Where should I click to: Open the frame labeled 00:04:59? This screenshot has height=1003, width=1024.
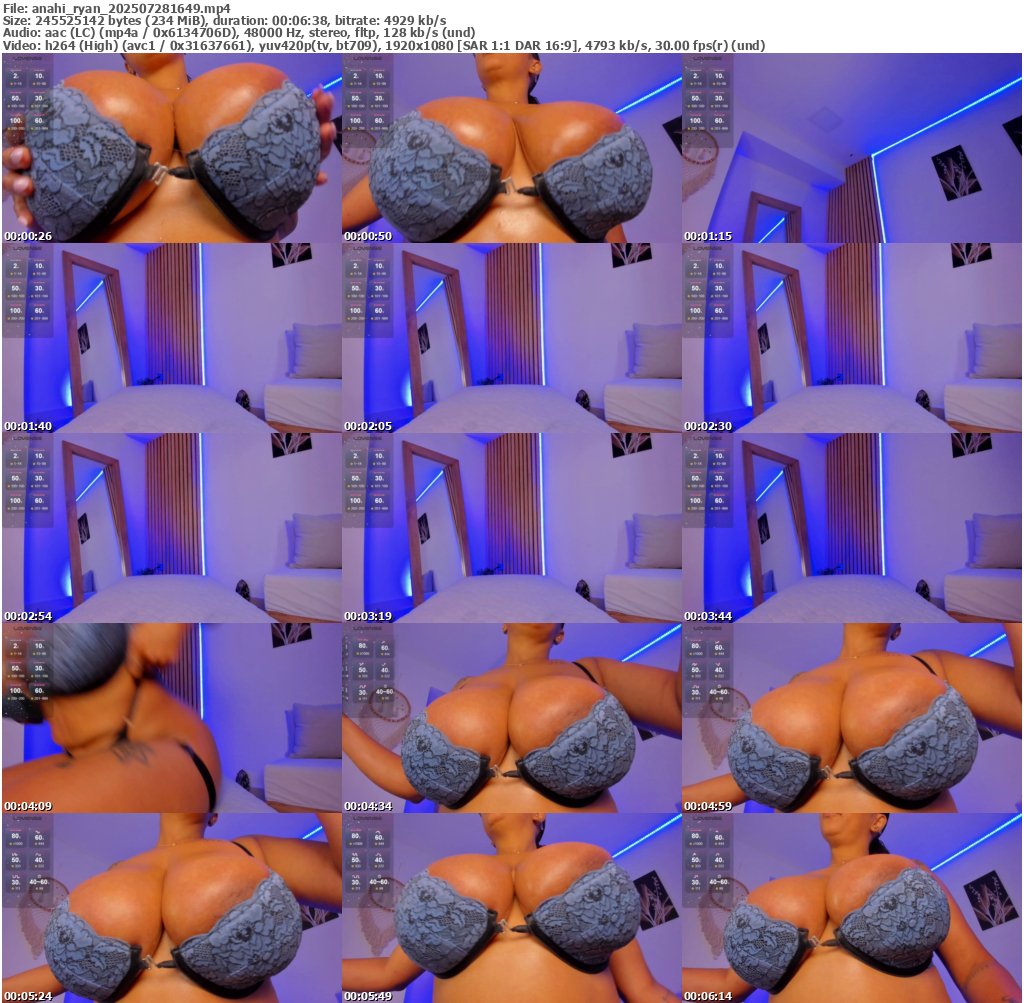[x=852, y=718]
